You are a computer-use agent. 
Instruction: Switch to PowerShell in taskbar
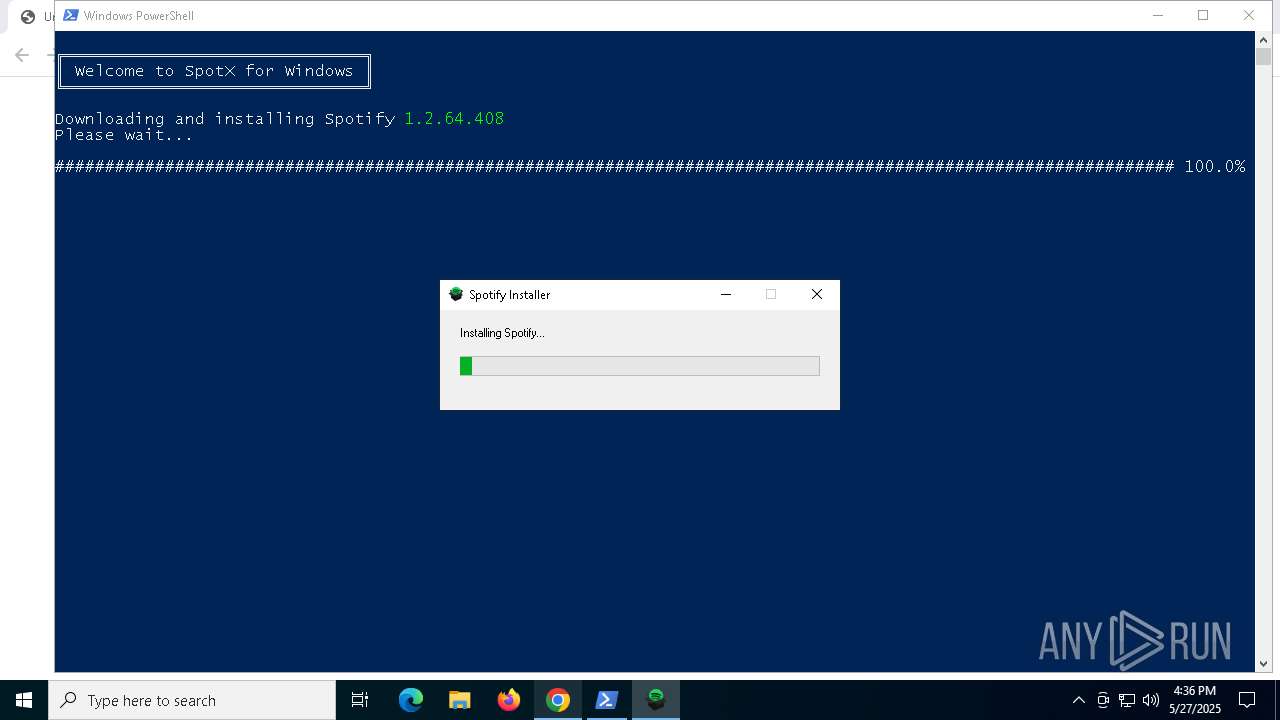(x=607, y=700)
